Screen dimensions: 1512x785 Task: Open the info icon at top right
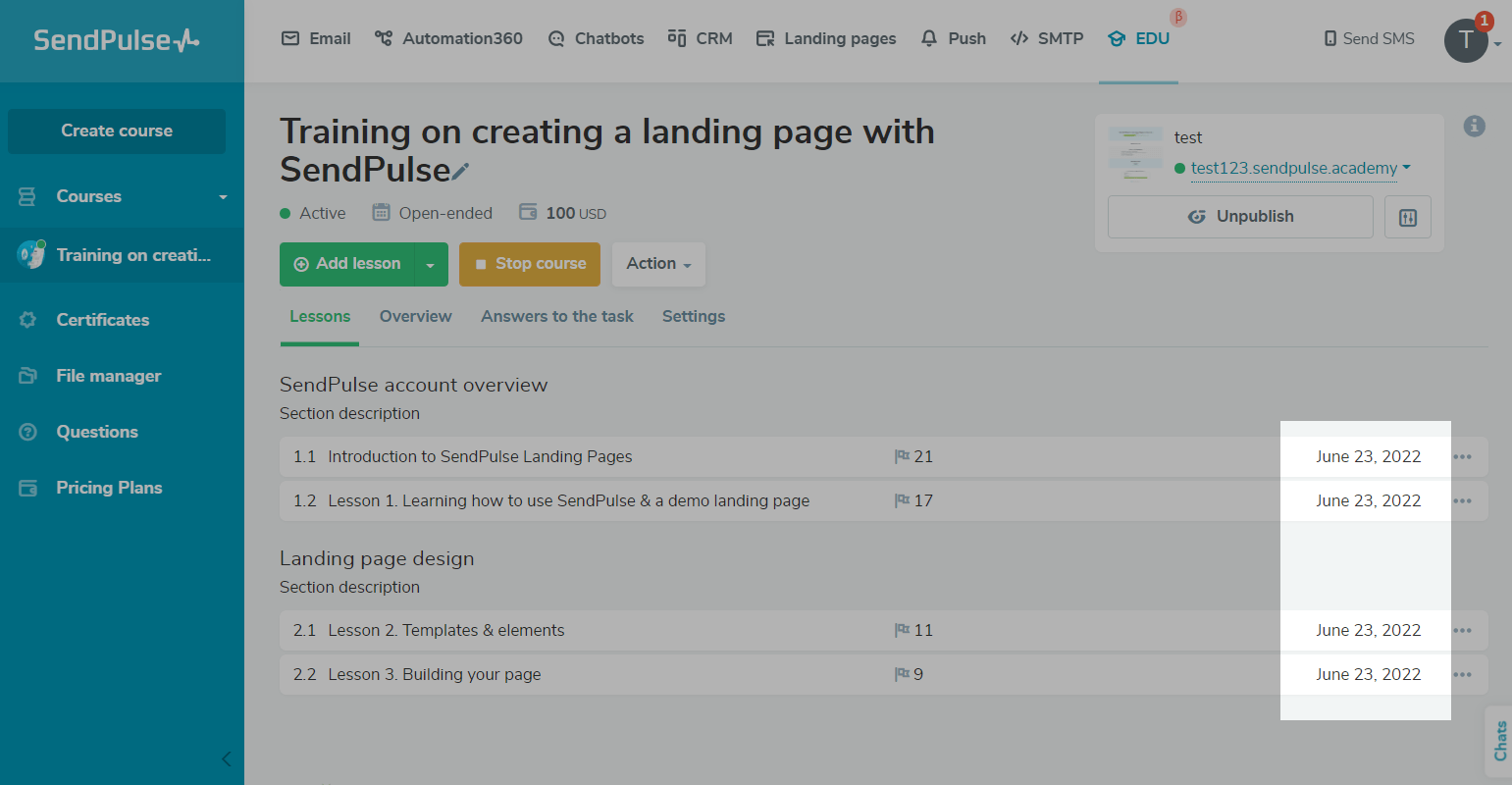1474,127
